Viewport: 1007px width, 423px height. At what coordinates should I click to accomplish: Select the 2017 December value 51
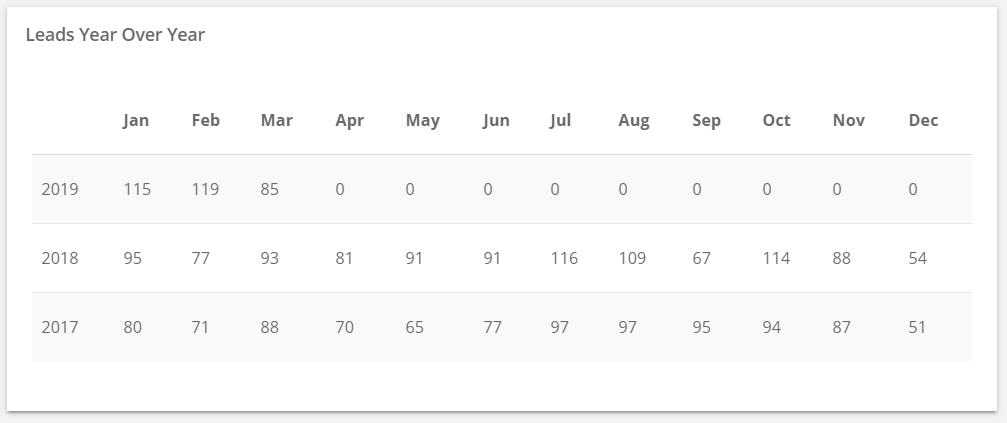[918, 327]
